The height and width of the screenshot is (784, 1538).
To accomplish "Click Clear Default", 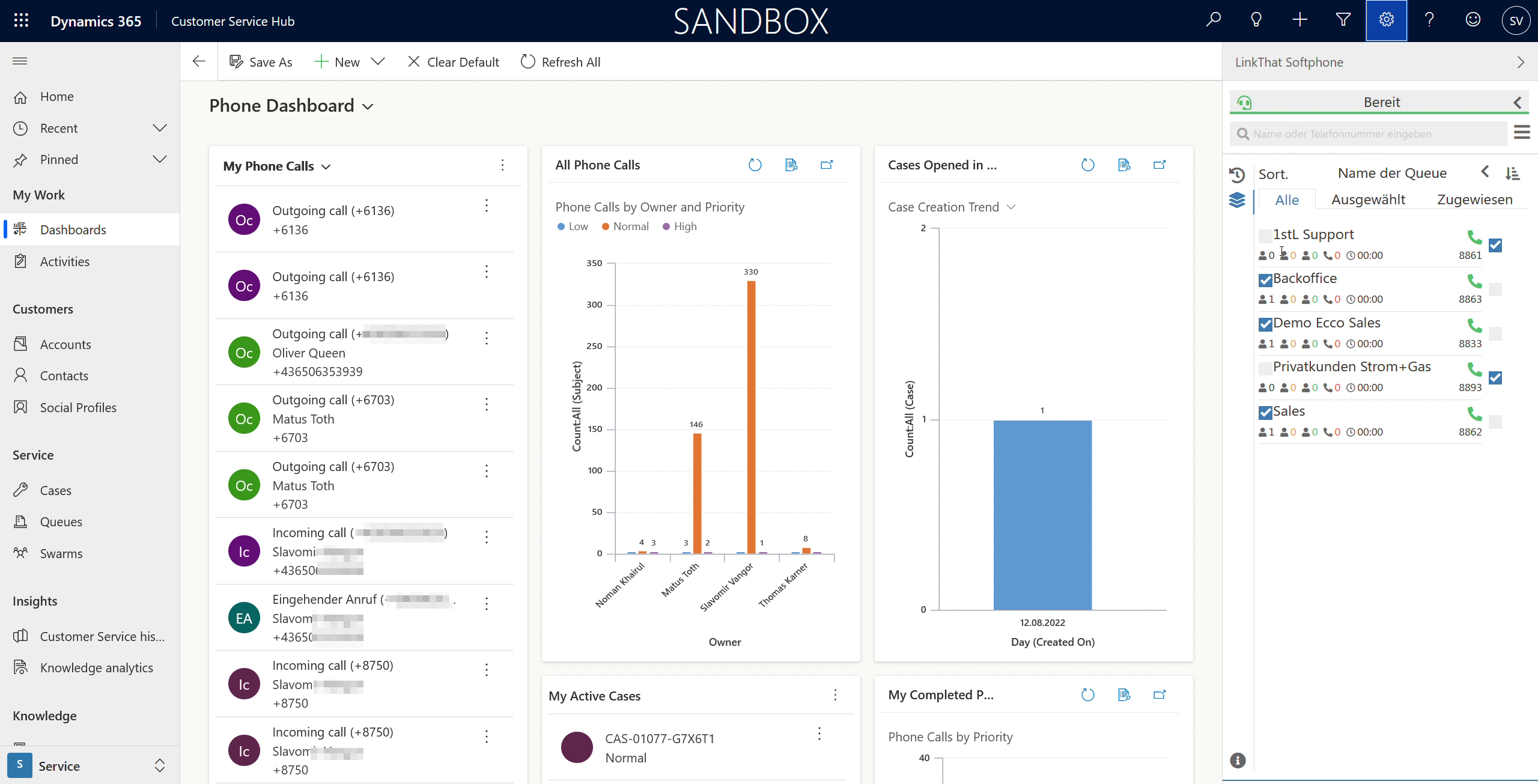I will [454, 62].
